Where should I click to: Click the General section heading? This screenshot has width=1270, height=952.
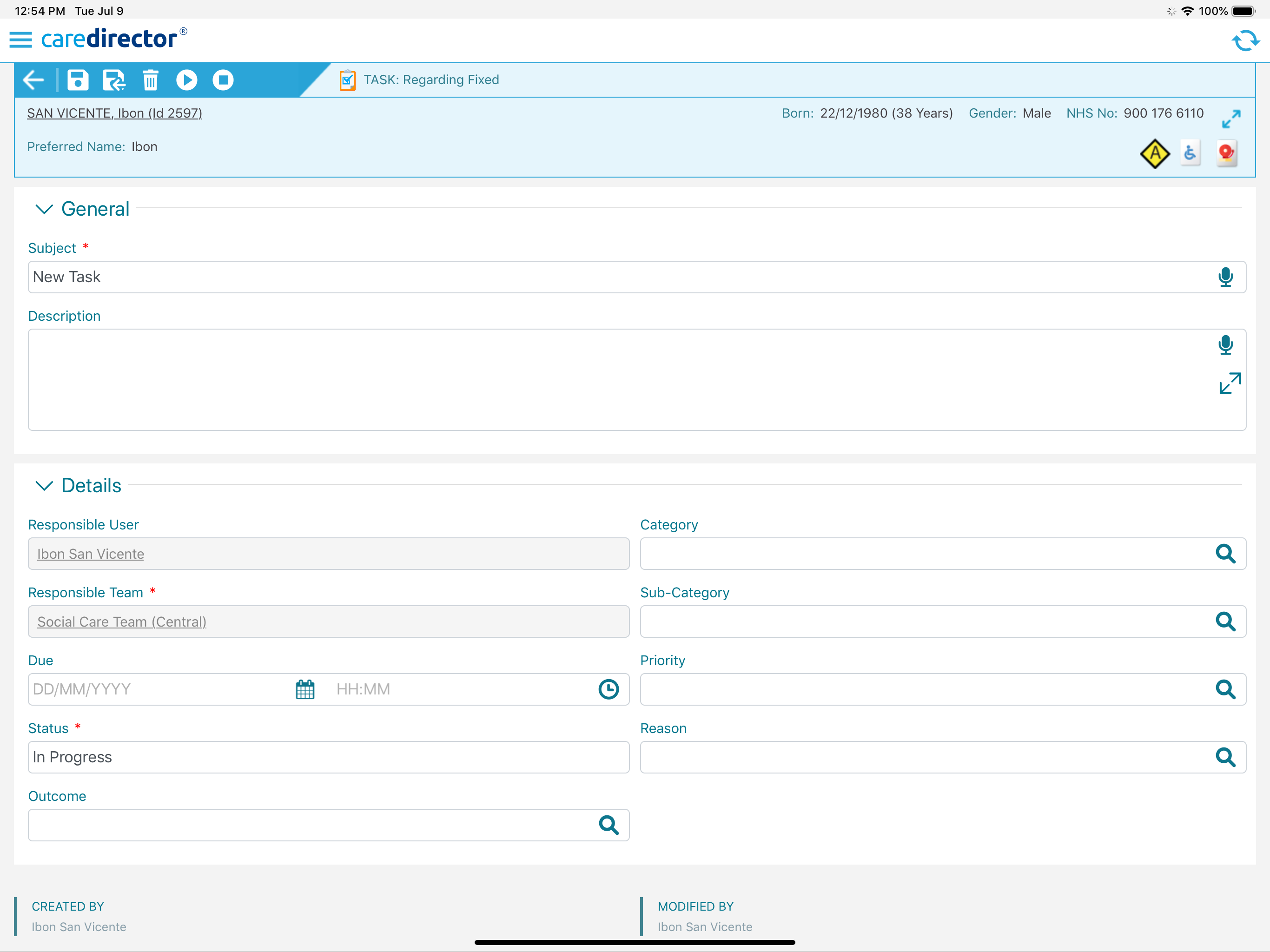point(95,209)
